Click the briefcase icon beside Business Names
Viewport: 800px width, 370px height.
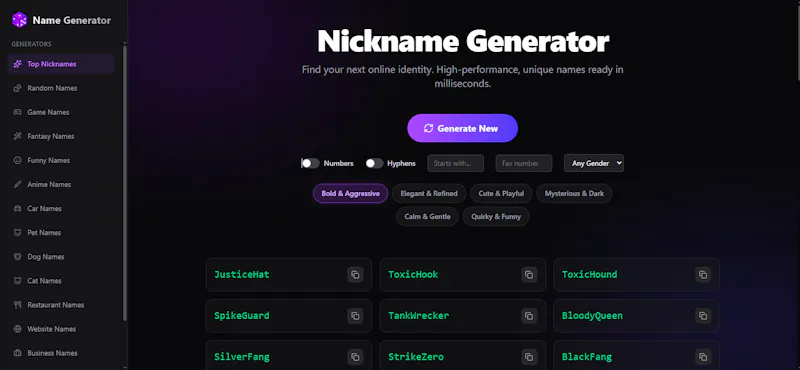coord(17,353)
